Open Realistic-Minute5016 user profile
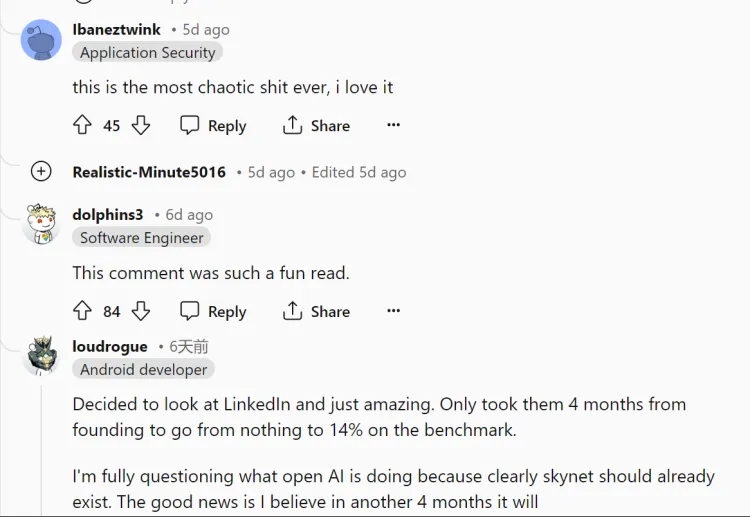This screenshot has height=517, width=750. (x=149, y=172)
